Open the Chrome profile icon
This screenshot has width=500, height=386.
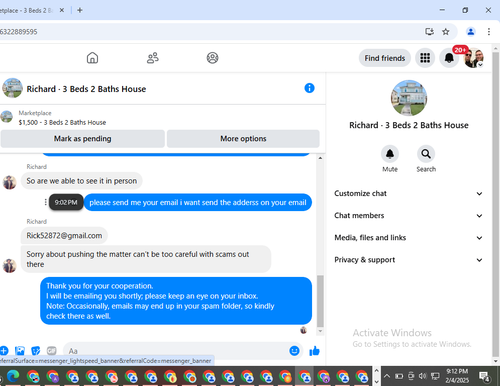471,32
